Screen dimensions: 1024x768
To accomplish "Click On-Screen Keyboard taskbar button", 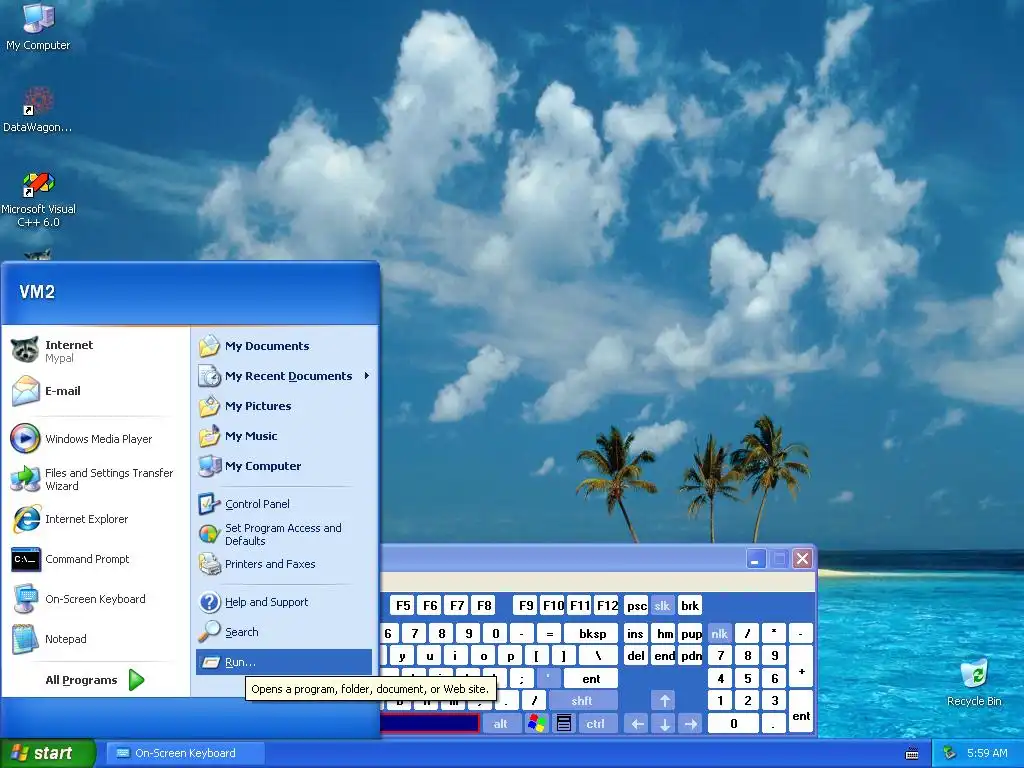I will click(x=185, y=753).
